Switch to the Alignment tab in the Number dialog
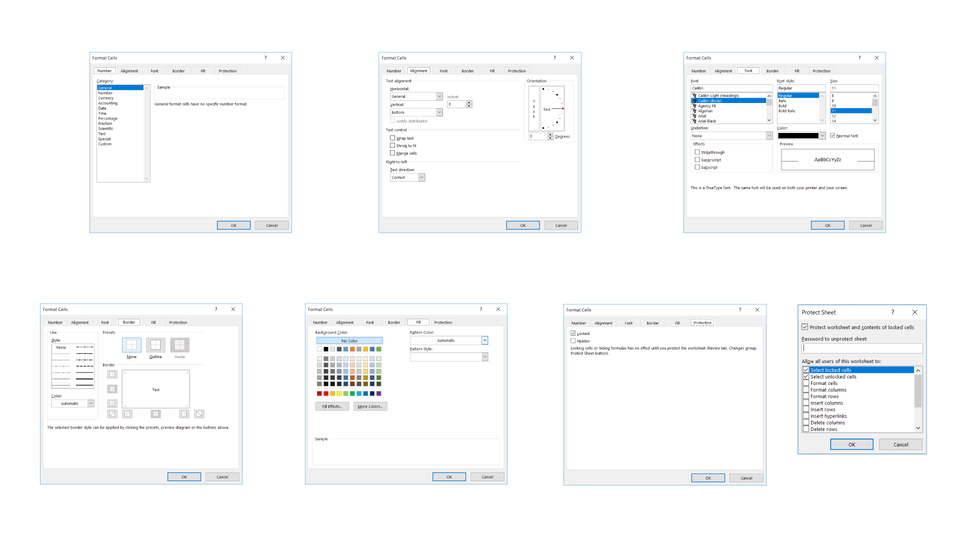Screen dimensions: 960x540 (x=130, y=71)
